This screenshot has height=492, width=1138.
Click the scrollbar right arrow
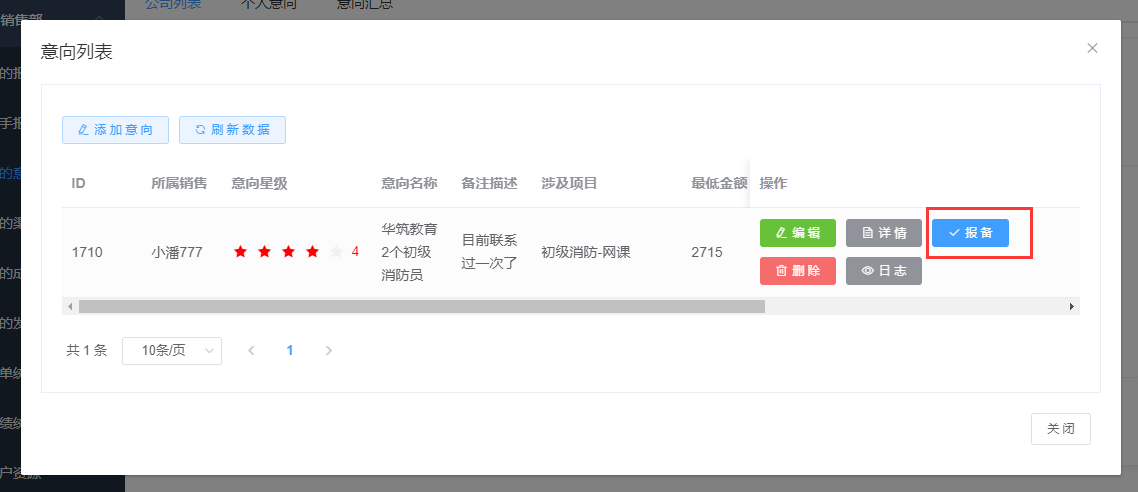(x=1072, y=306)
